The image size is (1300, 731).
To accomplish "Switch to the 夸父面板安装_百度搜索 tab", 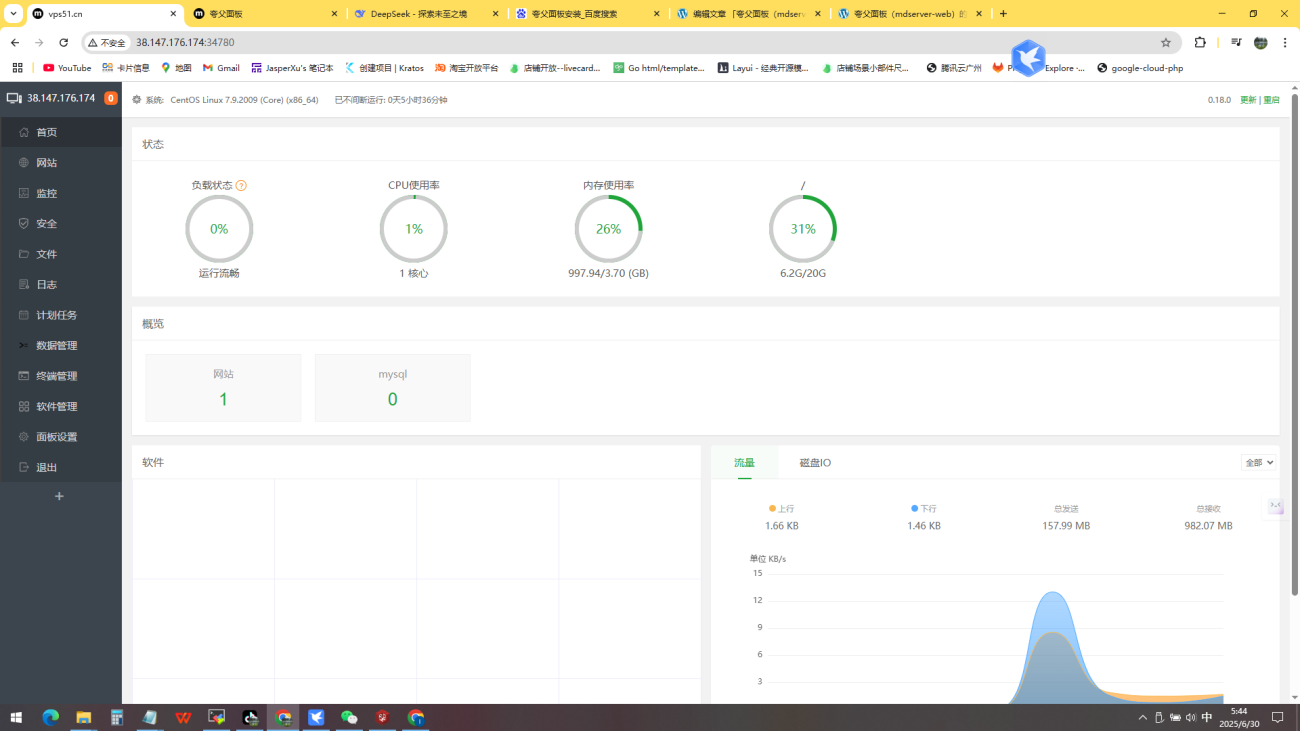I will (x=589, y=14).
